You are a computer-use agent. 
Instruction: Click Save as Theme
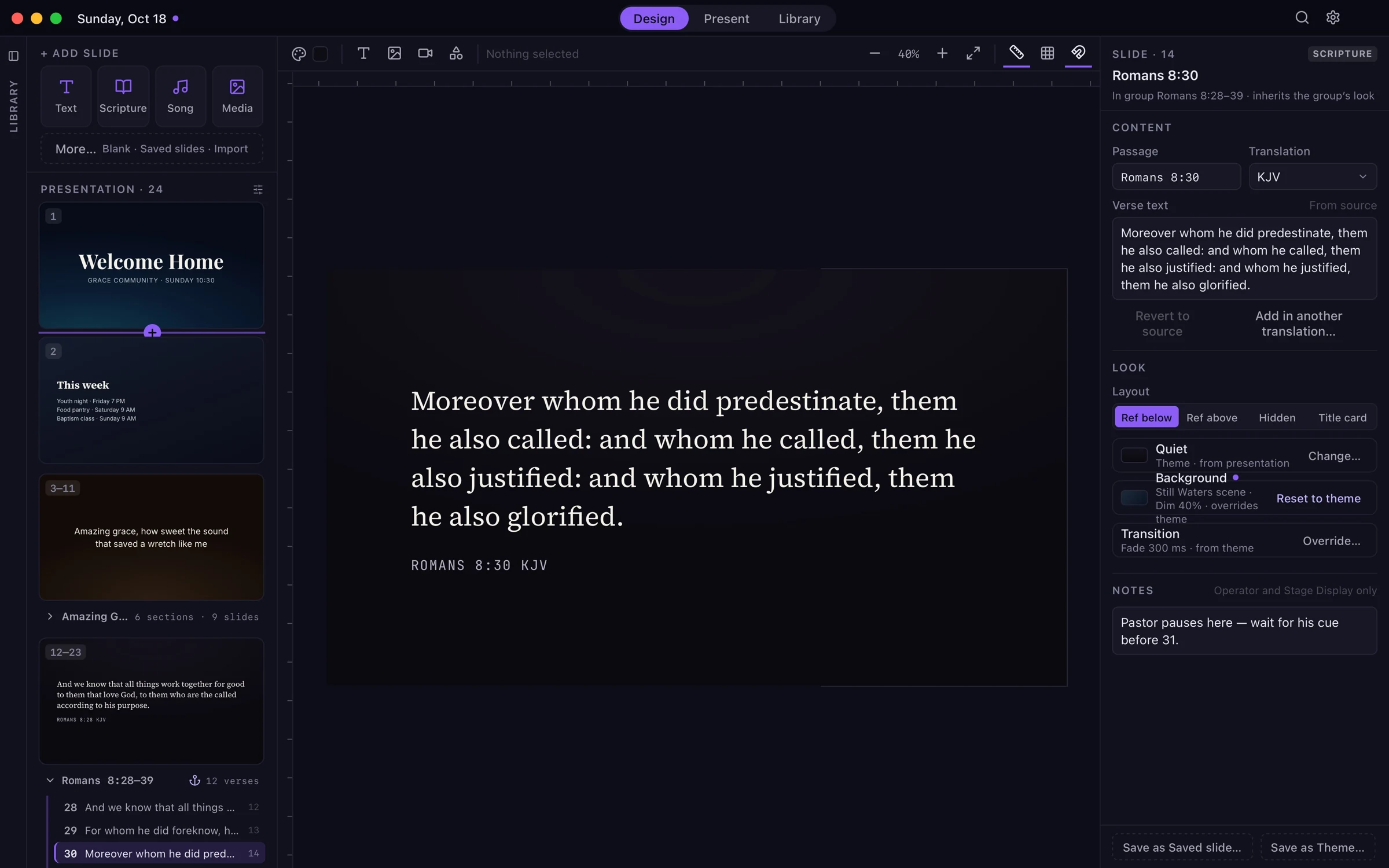[1317, 848]
